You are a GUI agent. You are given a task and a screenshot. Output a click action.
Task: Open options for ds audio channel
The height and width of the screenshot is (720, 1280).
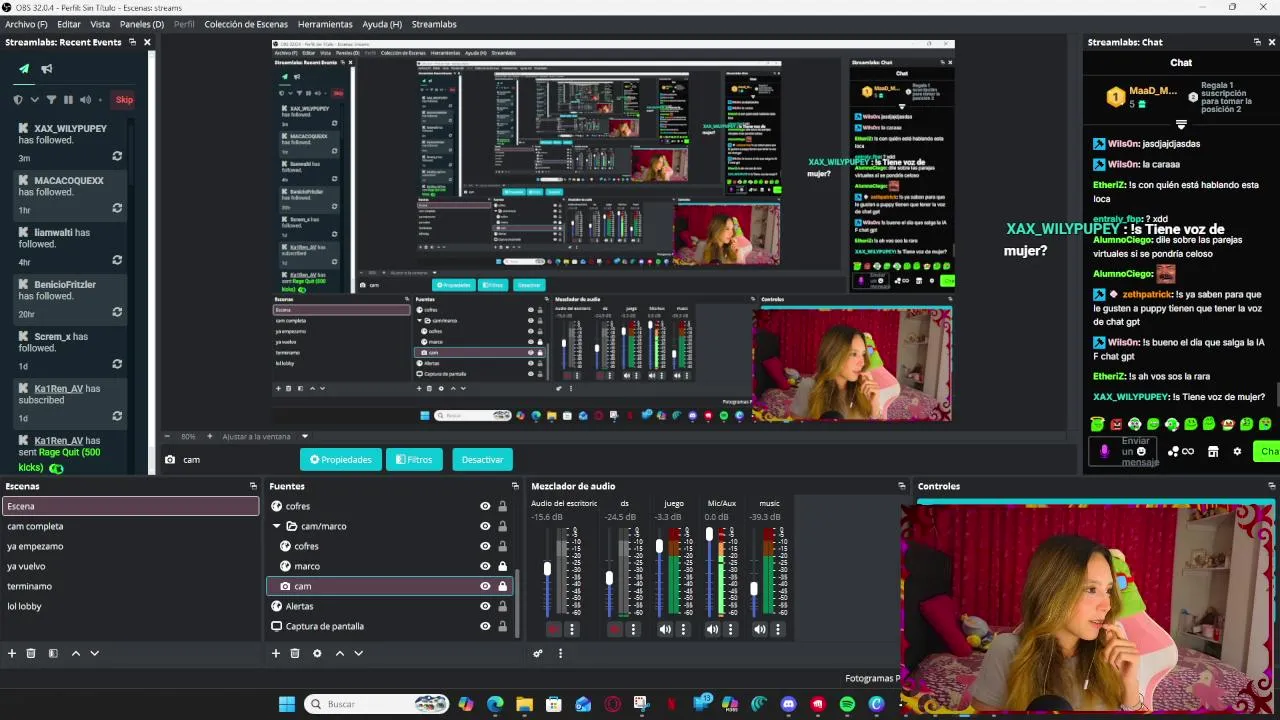635,629
